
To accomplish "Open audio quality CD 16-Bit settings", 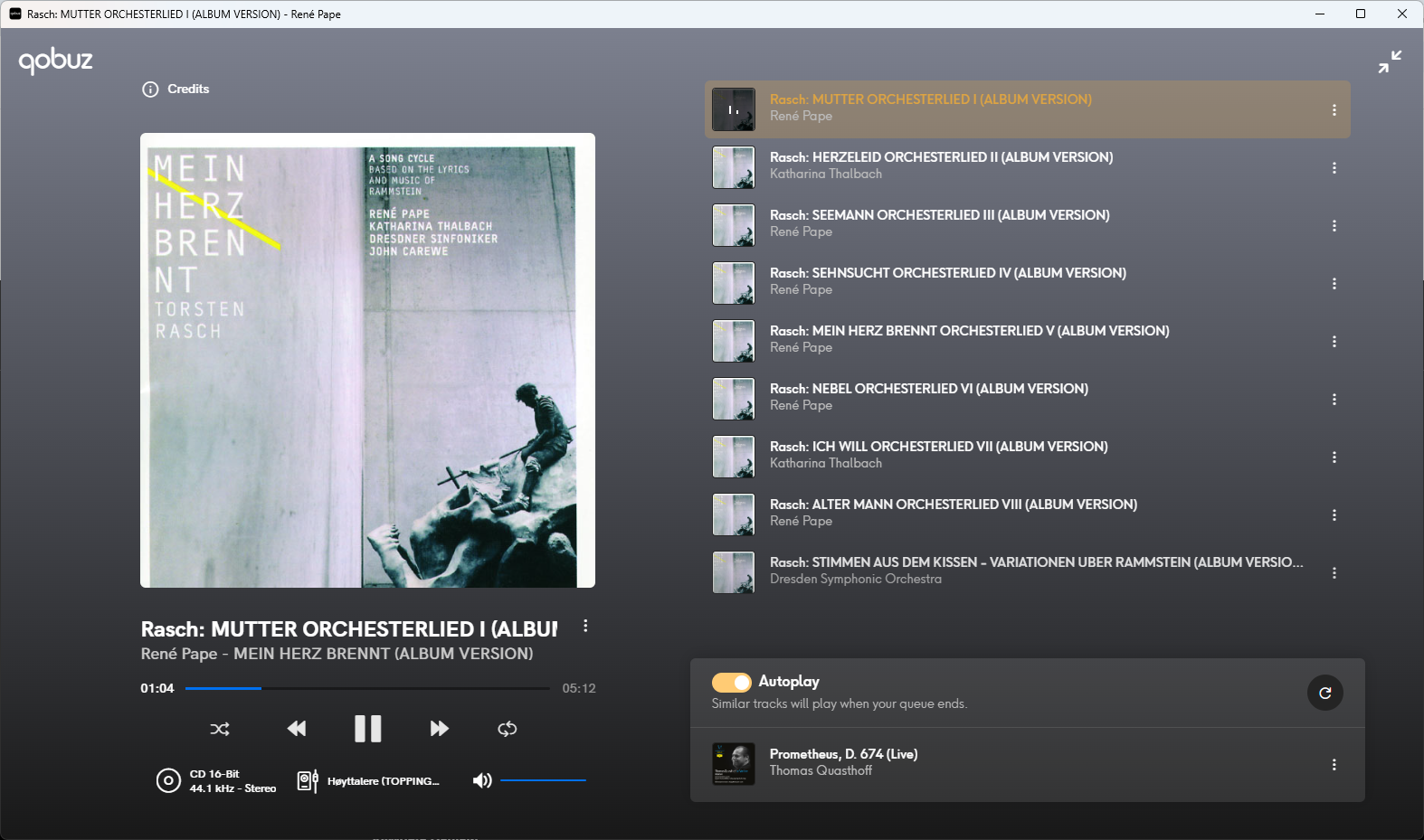I will click(x=168, y=780).
